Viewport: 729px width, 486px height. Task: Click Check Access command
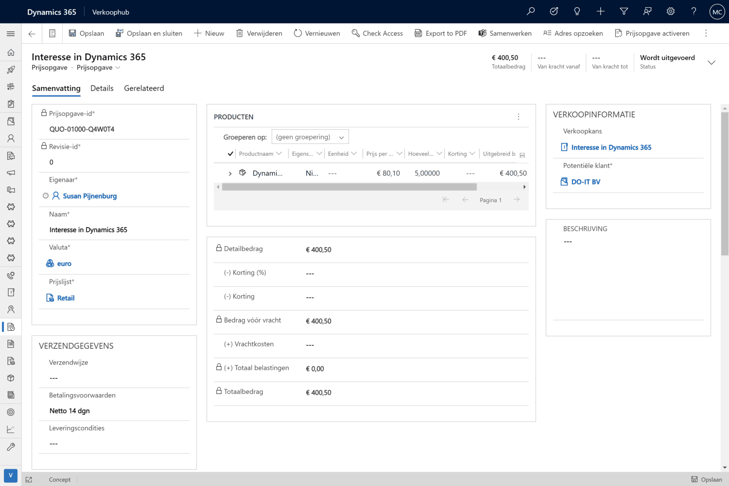pyautogui.click(x=377, y=33)
